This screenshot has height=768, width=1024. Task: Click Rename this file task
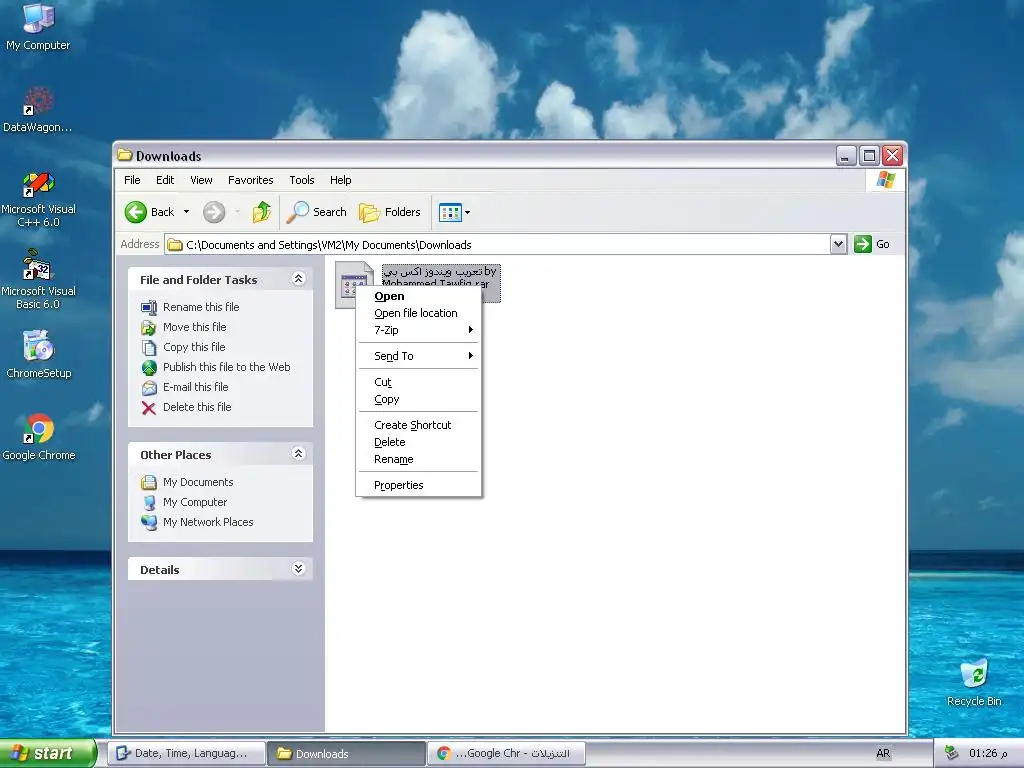click(x=201, y=307)
